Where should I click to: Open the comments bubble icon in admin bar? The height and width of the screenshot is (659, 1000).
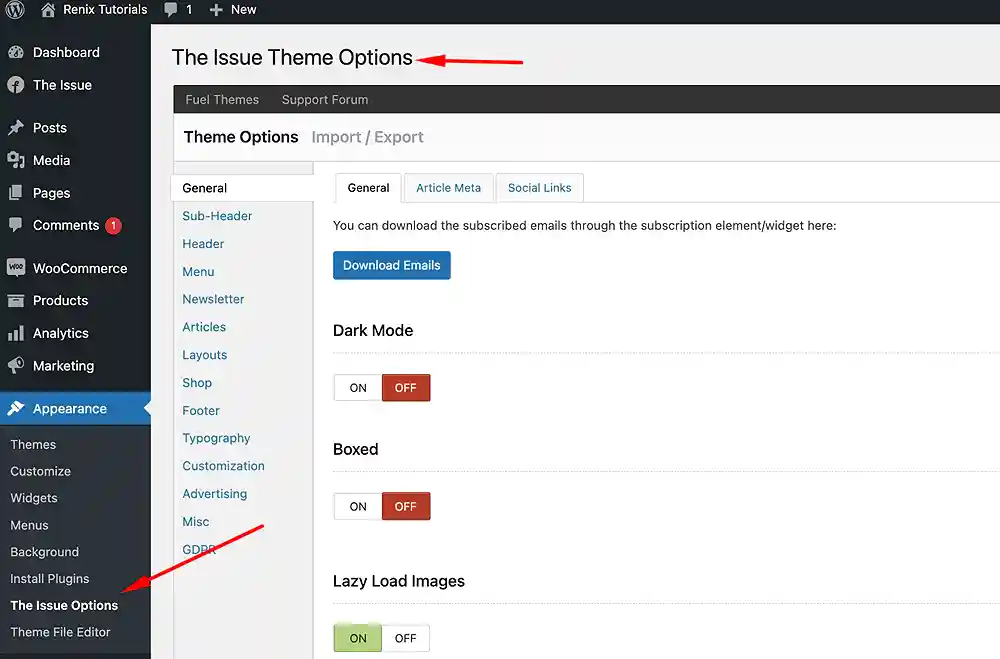(170, 10)
